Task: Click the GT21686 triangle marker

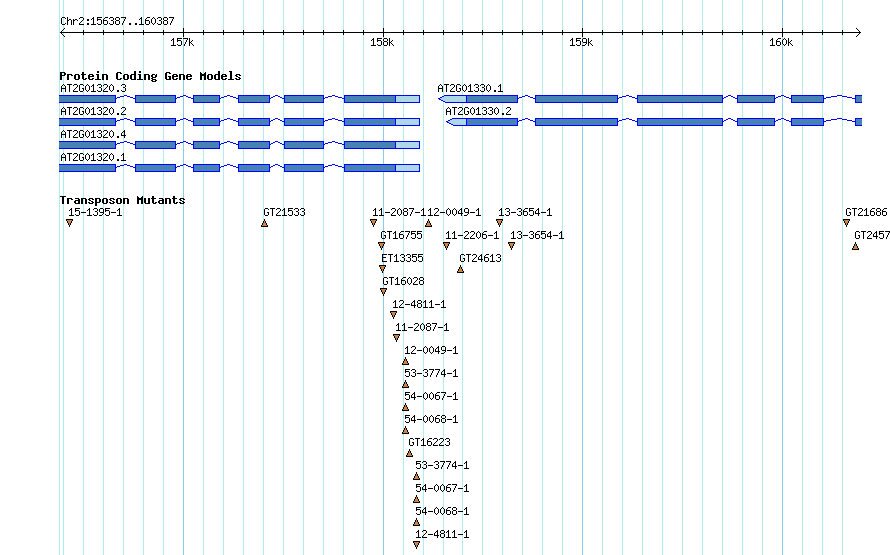Action: click(x=847, y=223)
